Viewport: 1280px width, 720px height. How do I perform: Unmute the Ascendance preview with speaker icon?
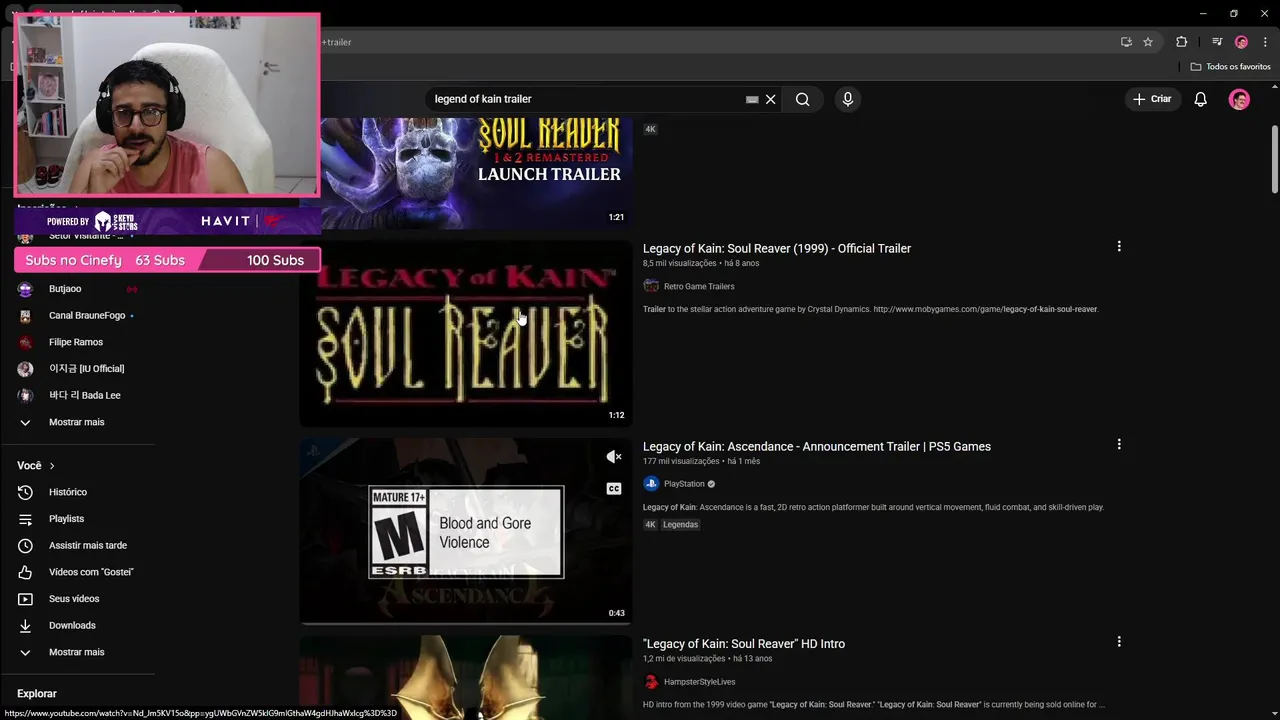614,457
